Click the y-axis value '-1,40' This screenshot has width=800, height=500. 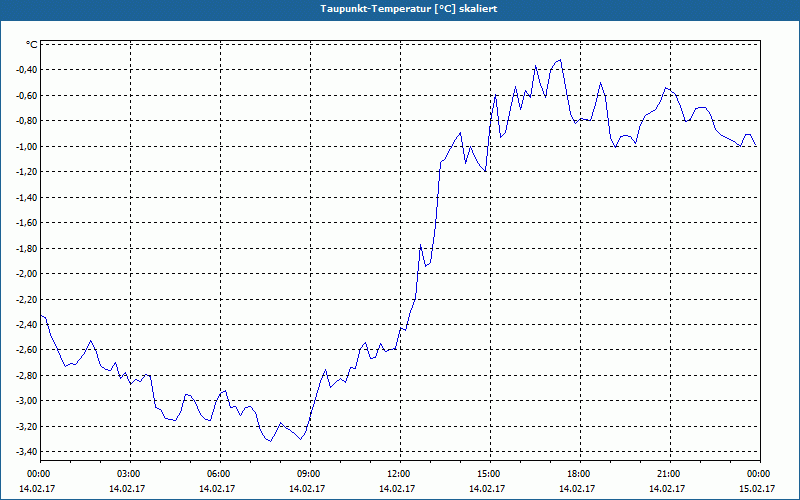(x=28, y=197)
